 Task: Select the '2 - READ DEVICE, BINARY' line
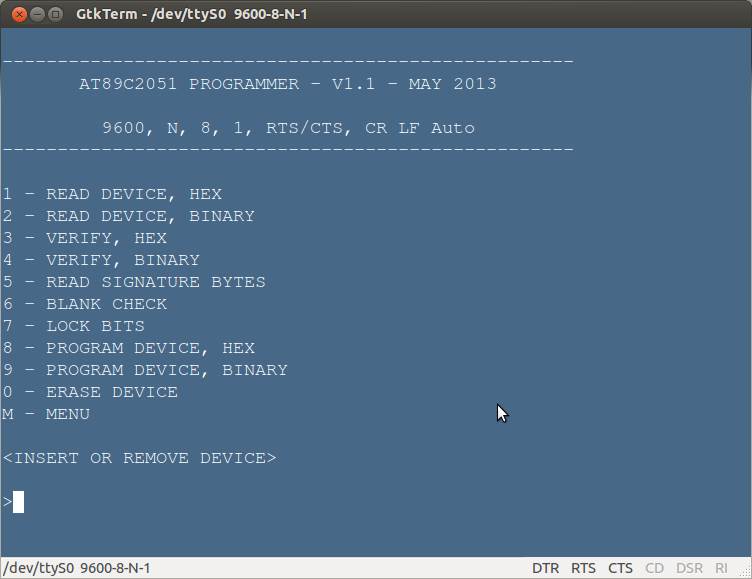(x=129, y=216)
